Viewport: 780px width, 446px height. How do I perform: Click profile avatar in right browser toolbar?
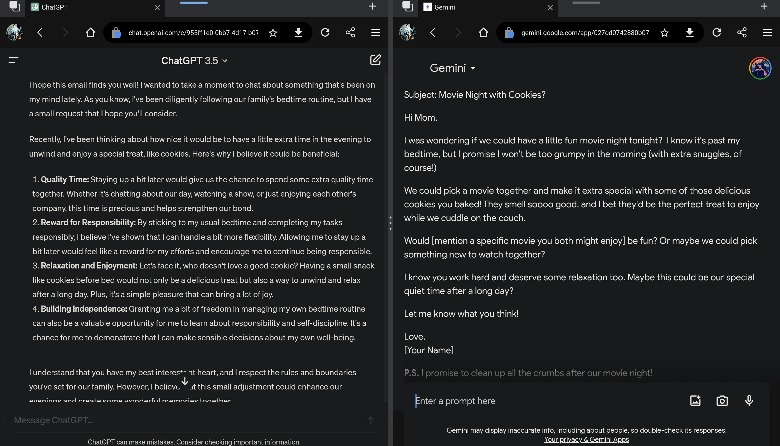pos(407,33)
